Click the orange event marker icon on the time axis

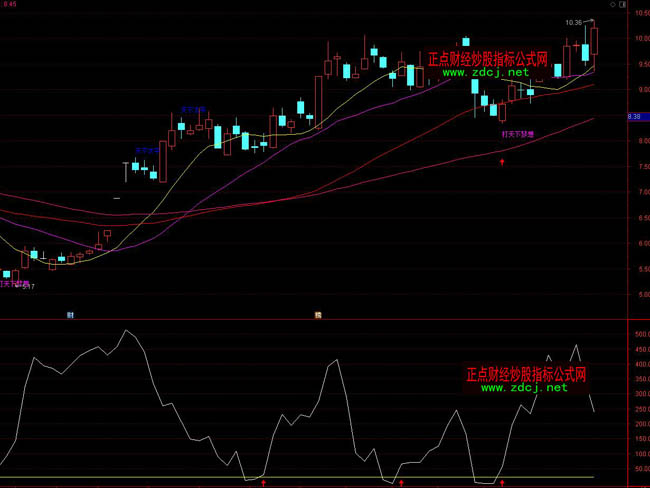coord(317,314)
